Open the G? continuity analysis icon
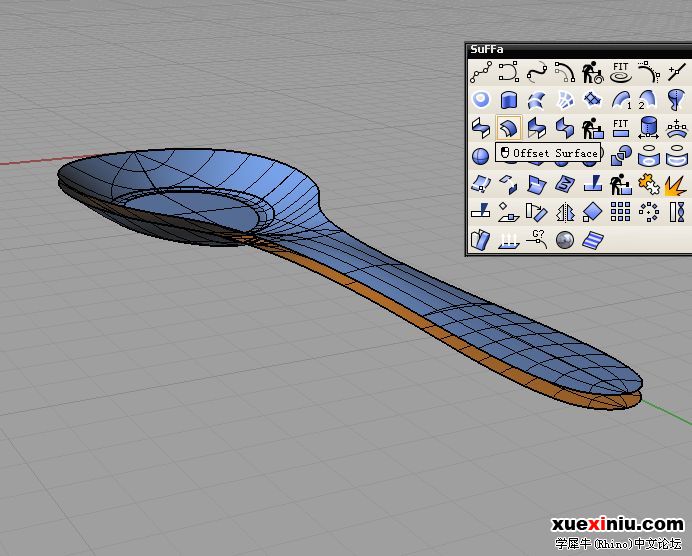This screenshot has width=692, height=556. pyautogui.click(x=537, y=240)
